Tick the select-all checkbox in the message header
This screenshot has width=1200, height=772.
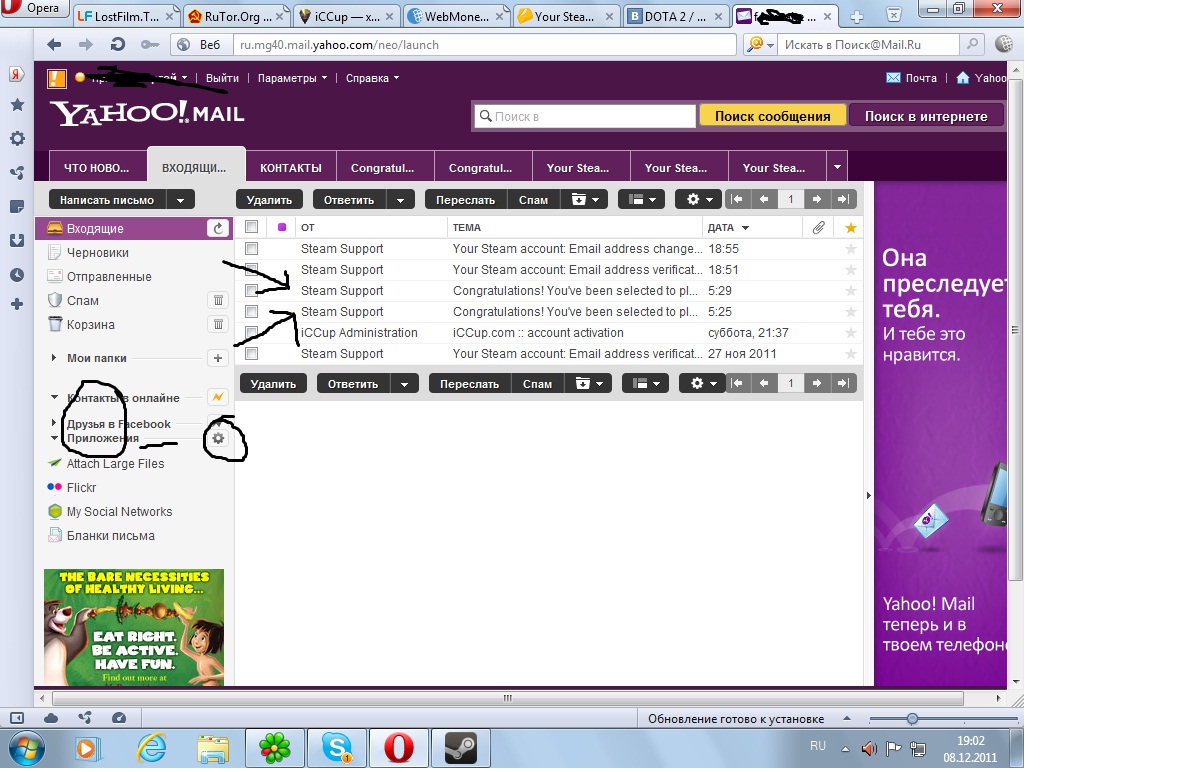[x=252, y=227]
